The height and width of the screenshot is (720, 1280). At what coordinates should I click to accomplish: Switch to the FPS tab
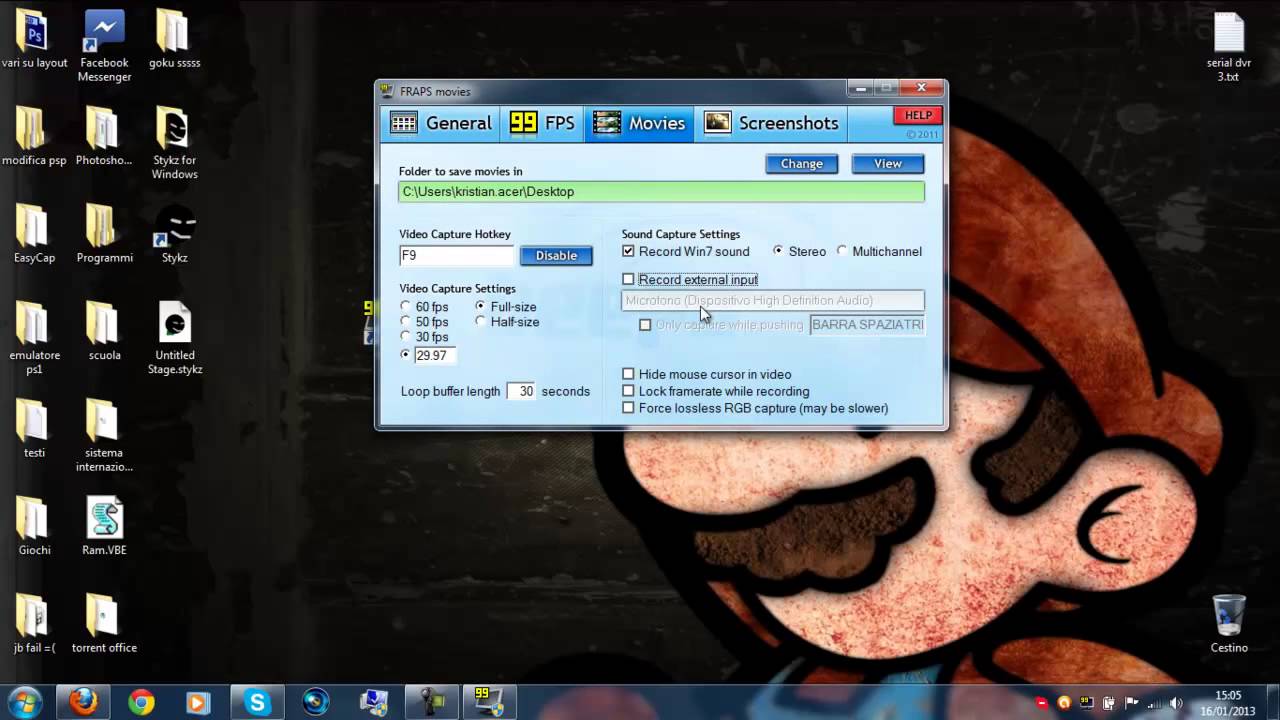tap(542, 123)
